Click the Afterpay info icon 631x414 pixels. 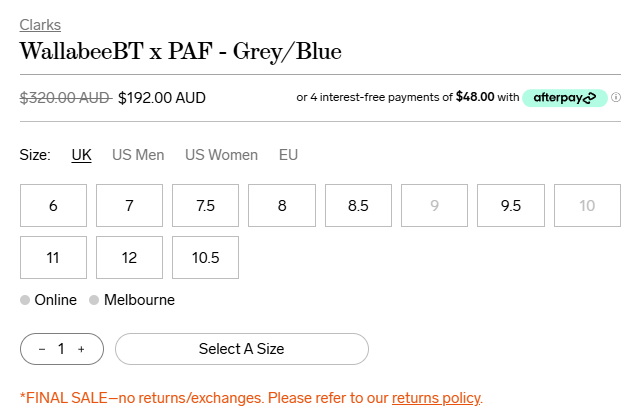pos(616,98)
